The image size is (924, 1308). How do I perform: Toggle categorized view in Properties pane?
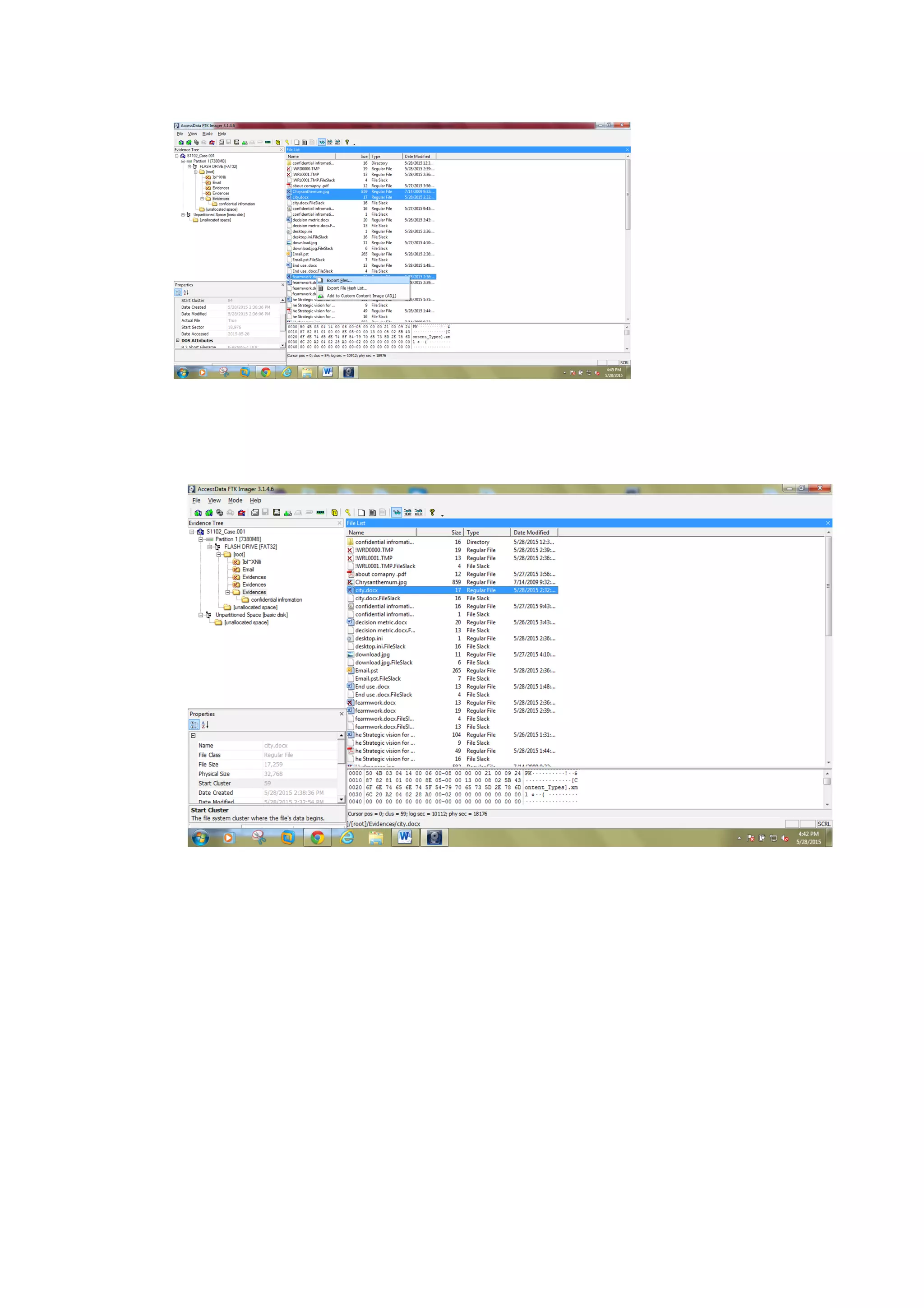[194, 725]
